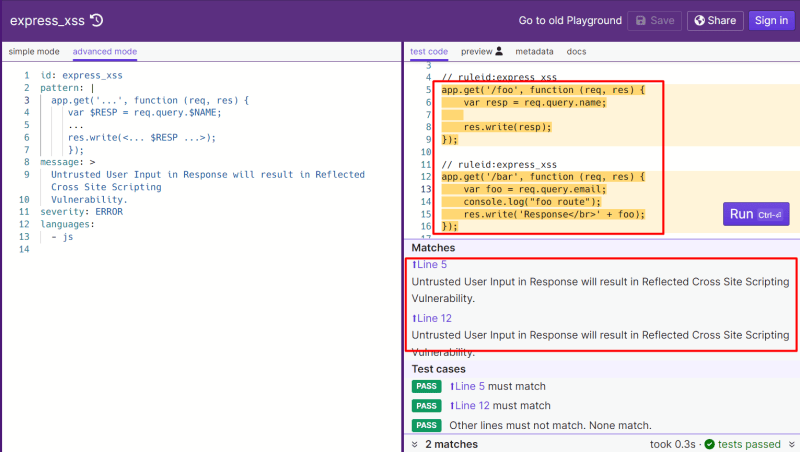Screen dimensions: 800x452
Task: Click "res.write('Response</br>' + foo);" line
Action: 554,214
